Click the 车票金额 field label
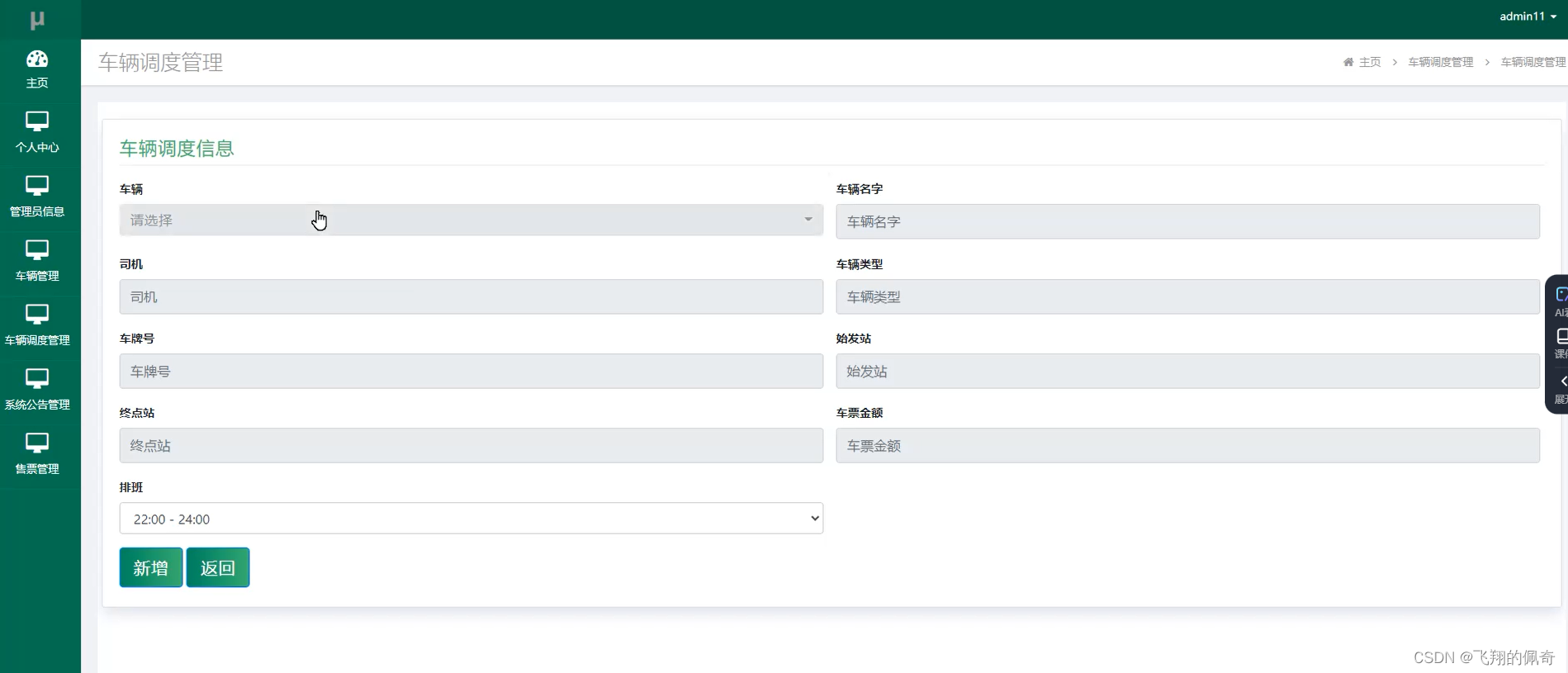 pyautogui.click(x=860, y=413)
